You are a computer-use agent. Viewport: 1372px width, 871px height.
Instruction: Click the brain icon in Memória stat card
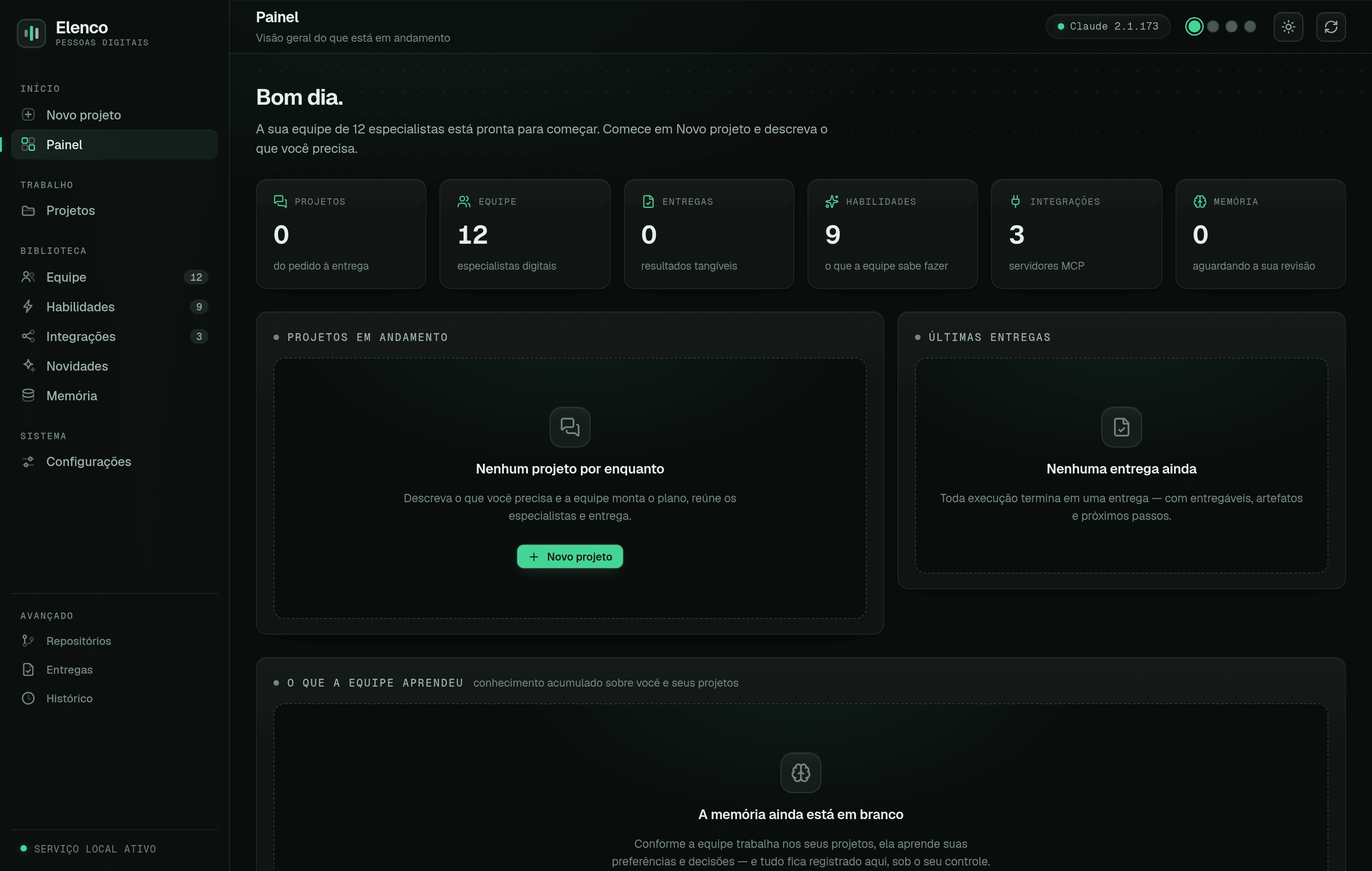click(1200, 201)
